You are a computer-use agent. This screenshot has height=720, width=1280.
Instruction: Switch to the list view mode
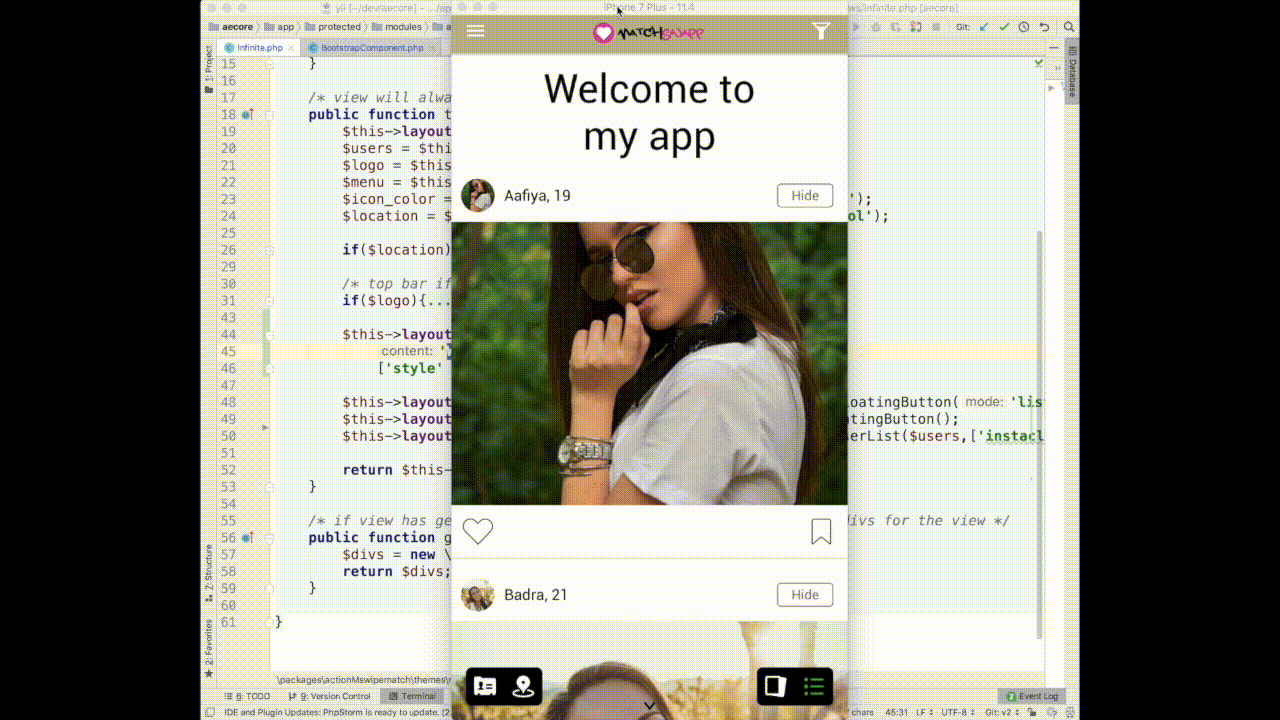pyautogui.click(x=814, y=686)
